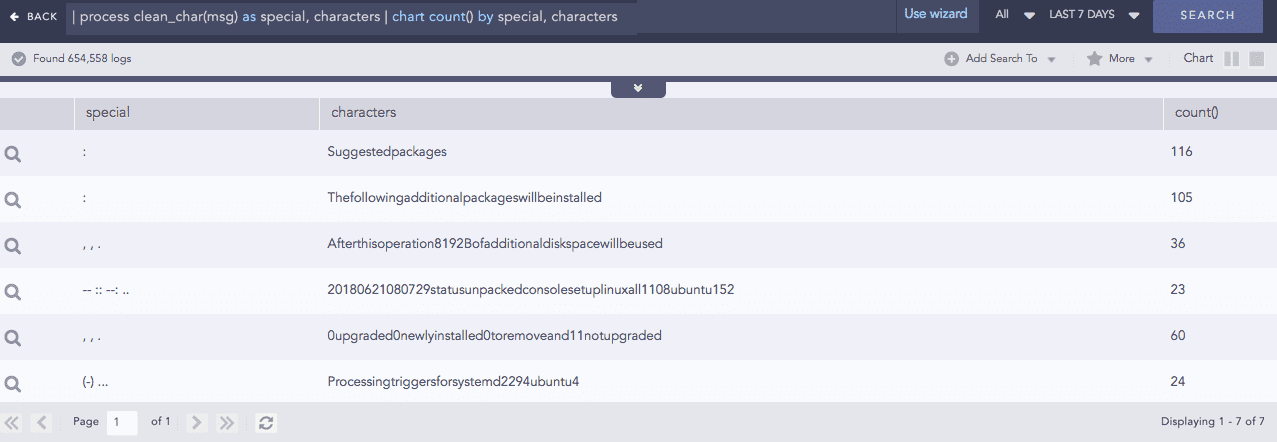Go to the first page with double-left arrows
Viewport: 1277px width, 442px height.
[x=14, y=423]
